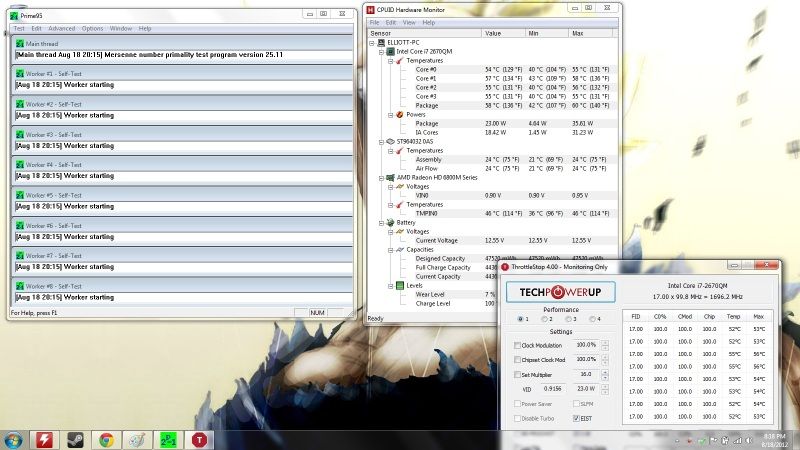Click the Clock Modulation percentage field
The image size is (800, 450).
click(586, 345)
